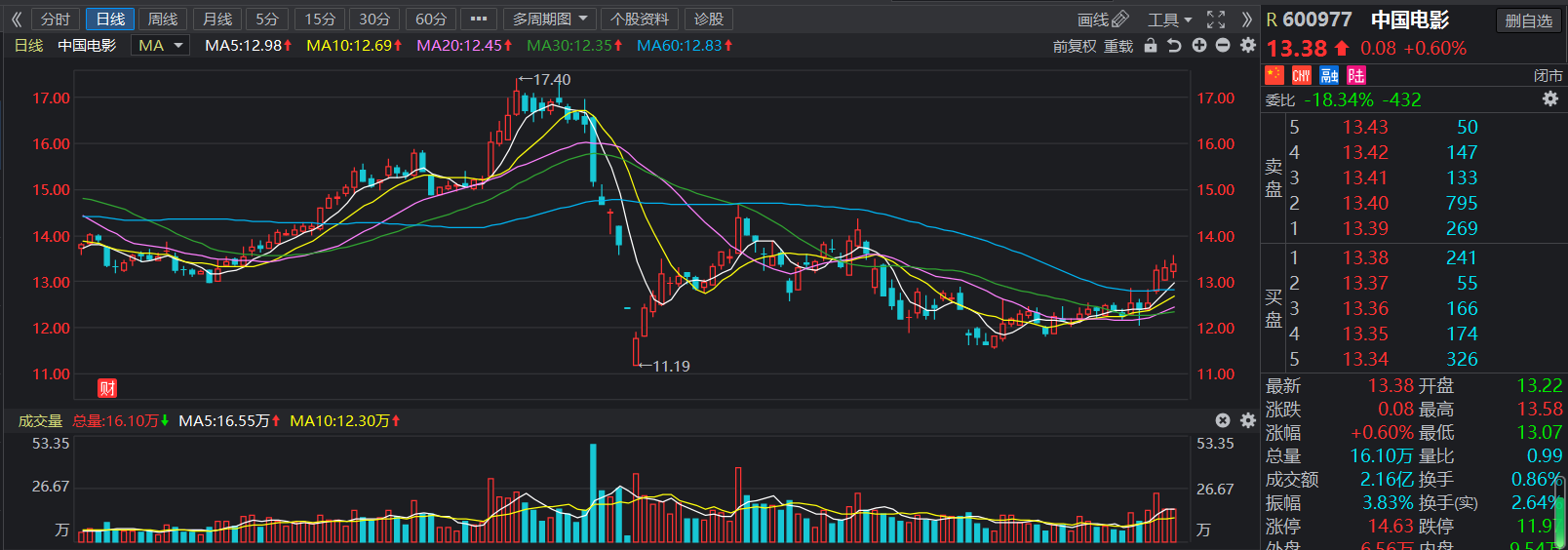
Task: Open K-line chart settings gear
Action: [x=1247, y=46]
